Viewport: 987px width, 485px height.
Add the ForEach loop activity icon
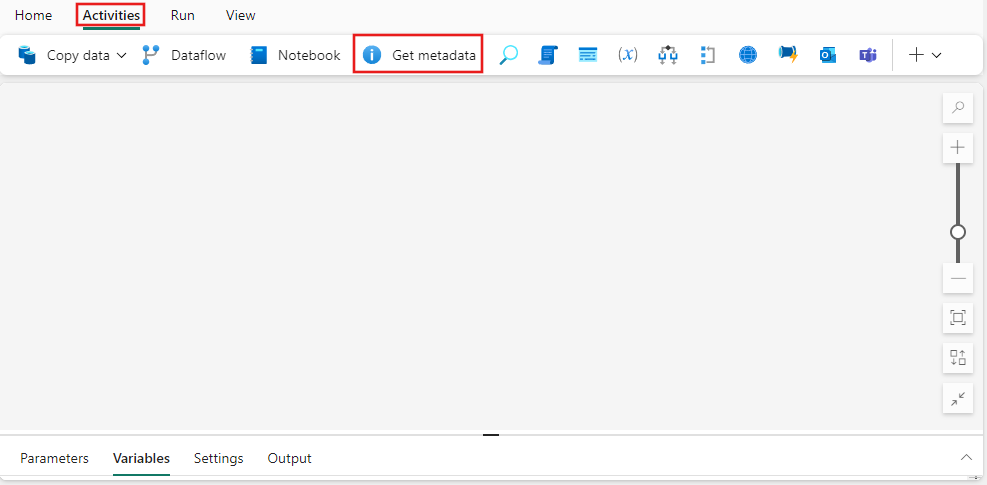[708, 55]
